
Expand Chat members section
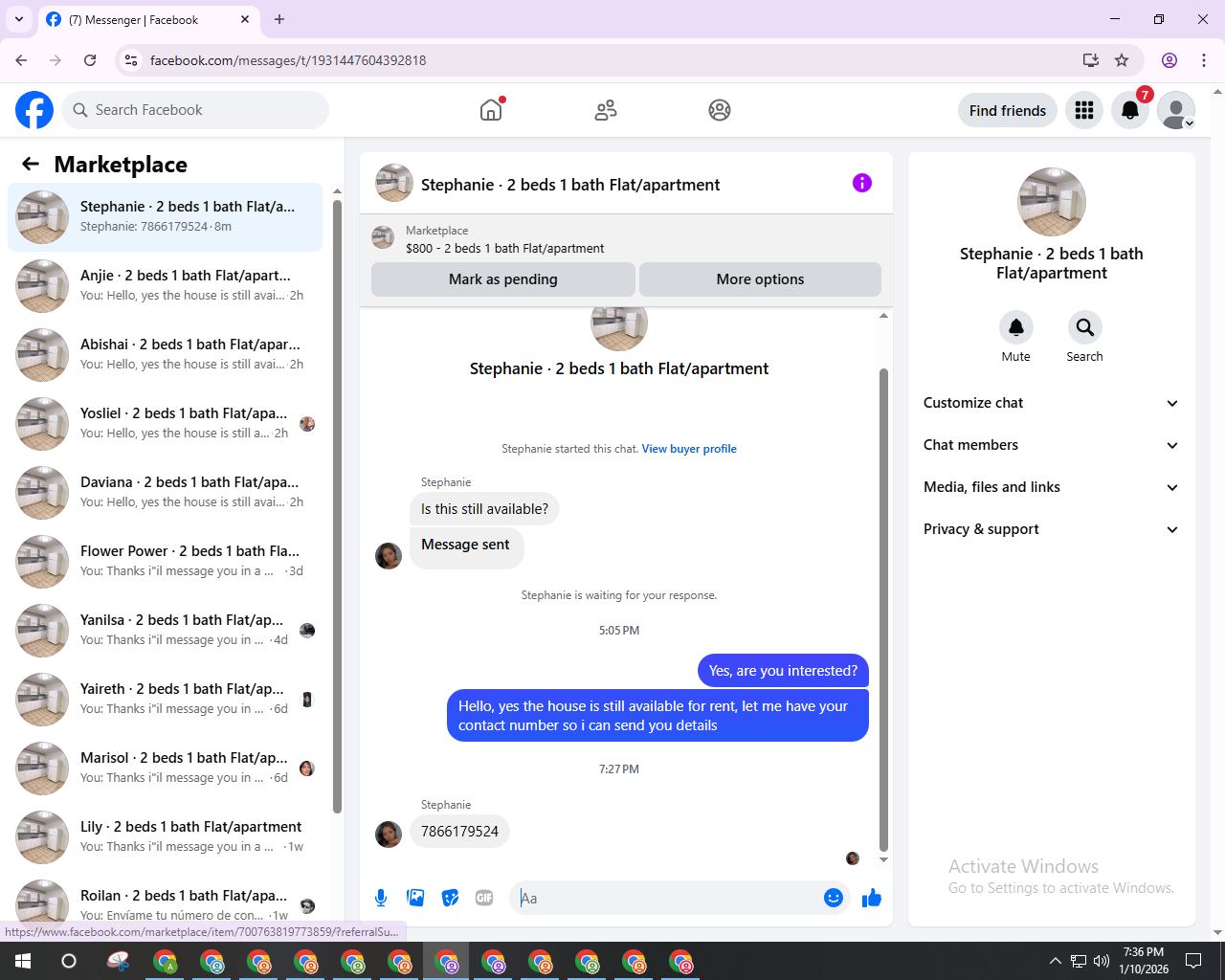click(x=1051, y=445)
